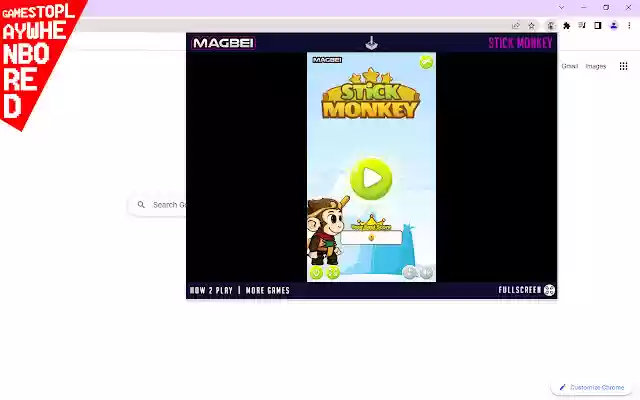Click the active game extension icon in the toolbar
Image resolution: width=640 pixels, height=400 pixels.
point(551,26)
